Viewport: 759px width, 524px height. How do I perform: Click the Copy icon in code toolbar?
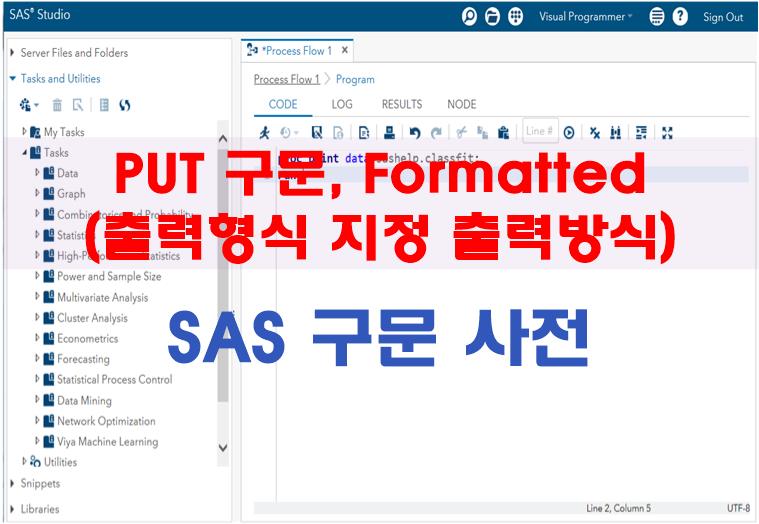coord(482,132)
